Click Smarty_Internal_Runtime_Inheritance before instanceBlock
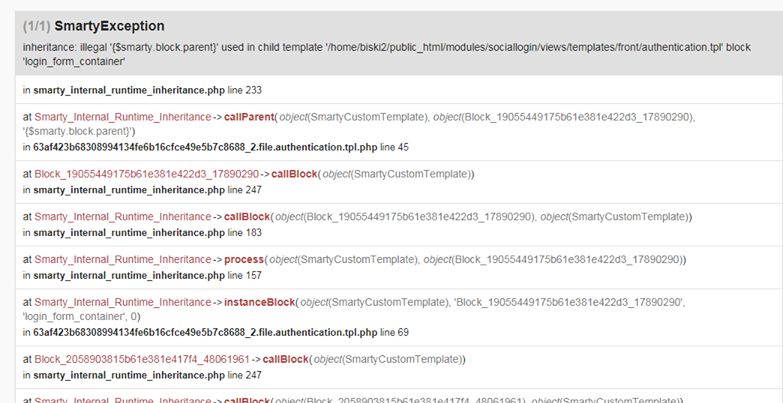Viewport: 783px width, 403px height. coord(123,302)
